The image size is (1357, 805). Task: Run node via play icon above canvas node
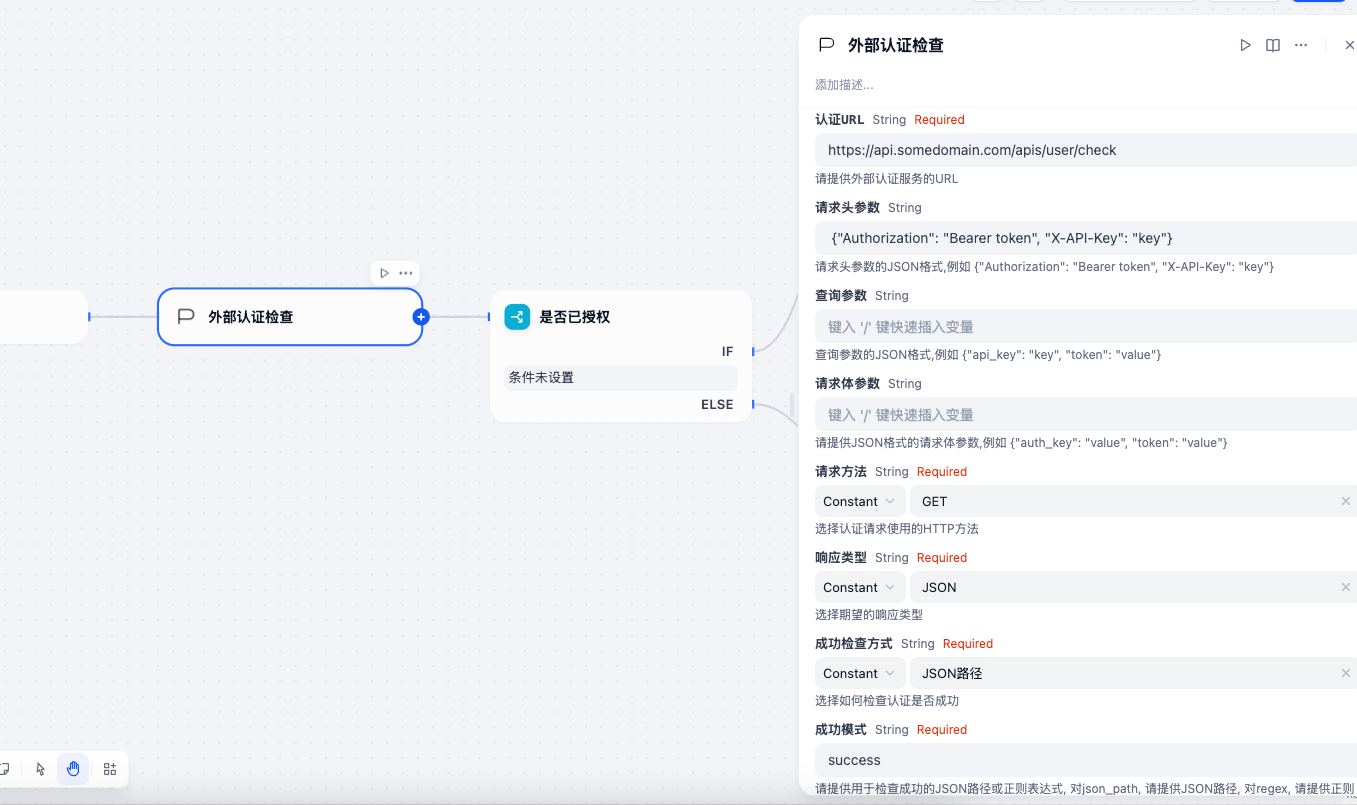pos(384,273)
